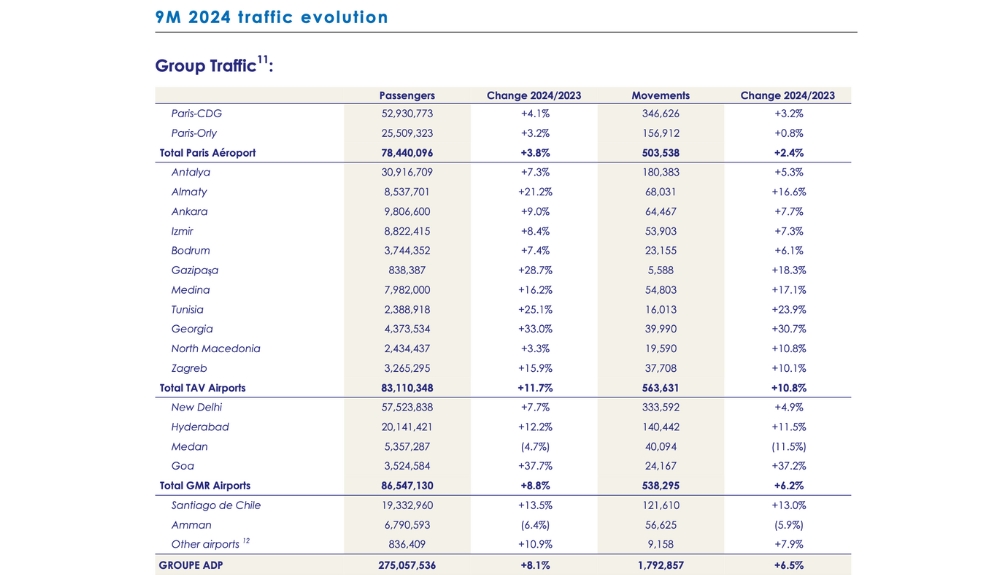Screen dimensions: 1000x575
Task: Select the 'Group Traffic' section title
Action: 205,67
